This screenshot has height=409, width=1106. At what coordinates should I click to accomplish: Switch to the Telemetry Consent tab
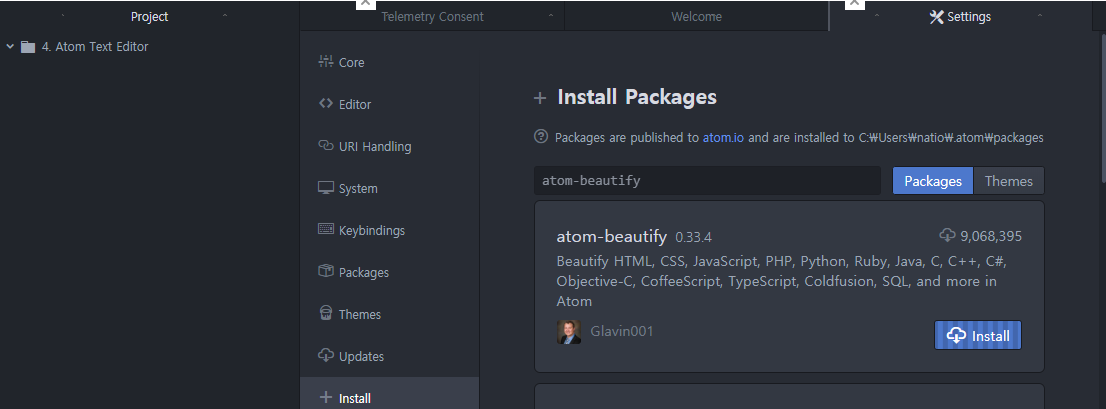(432, 16)
